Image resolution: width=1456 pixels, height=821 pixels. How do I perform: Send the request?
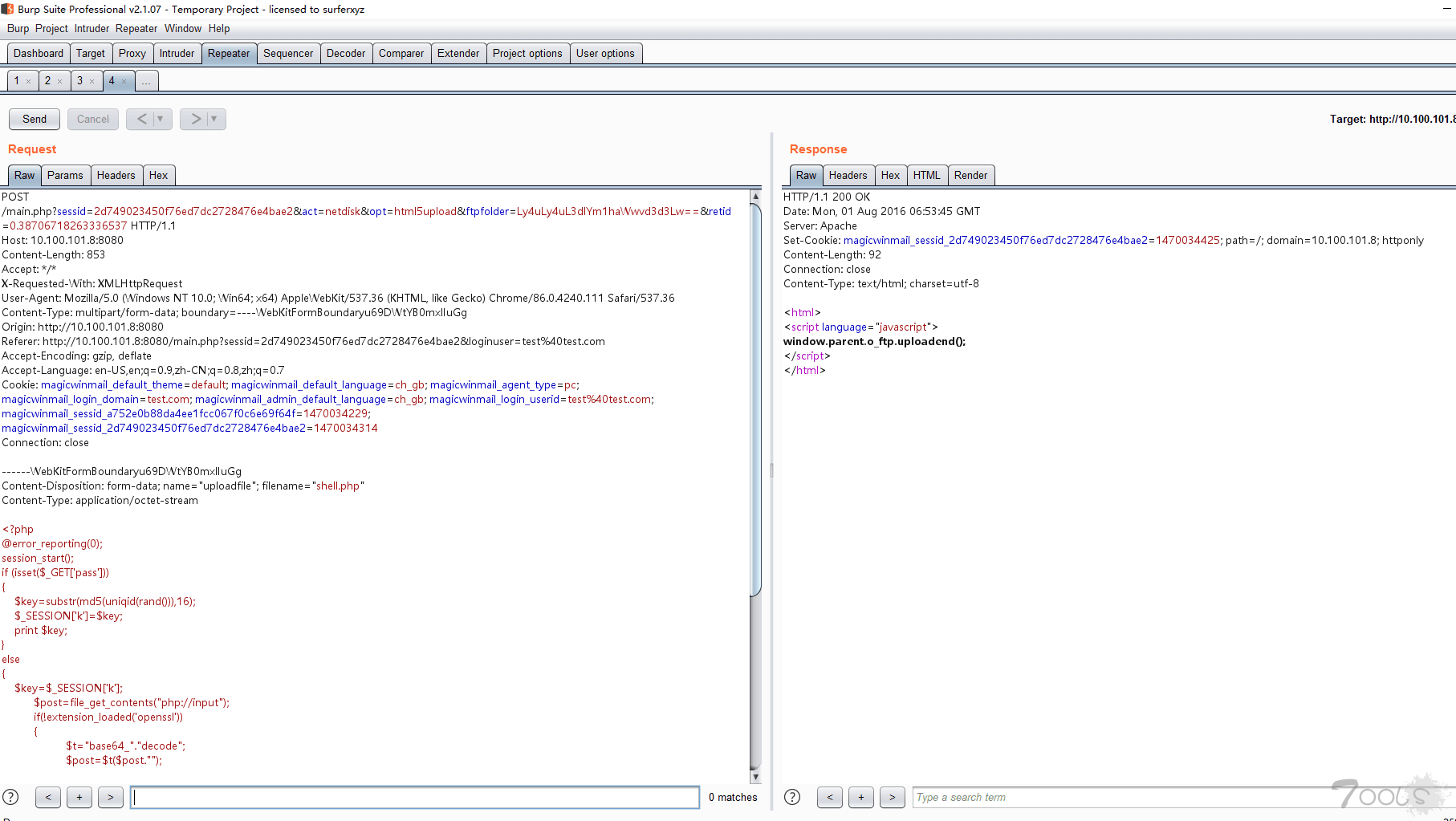(35, 119)
